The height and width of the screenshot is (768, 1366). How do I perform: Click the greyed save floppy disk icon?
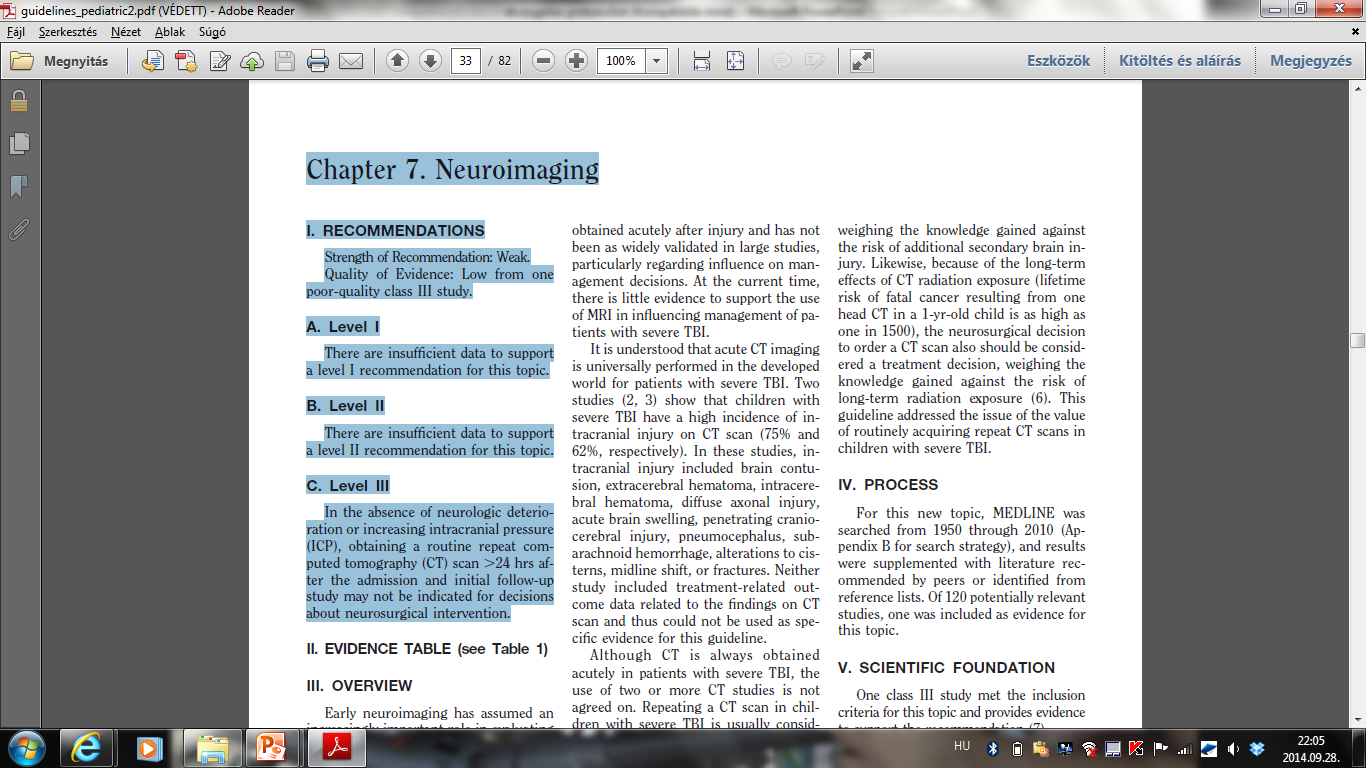(x=285, y=61)
